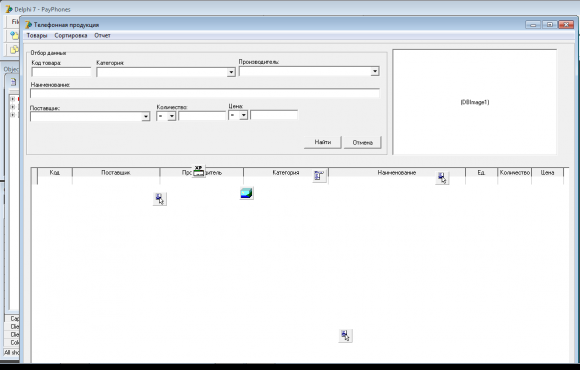Expand the first node in the object tree
Viewport: 580px width, 370px height.
click(13, 99)
